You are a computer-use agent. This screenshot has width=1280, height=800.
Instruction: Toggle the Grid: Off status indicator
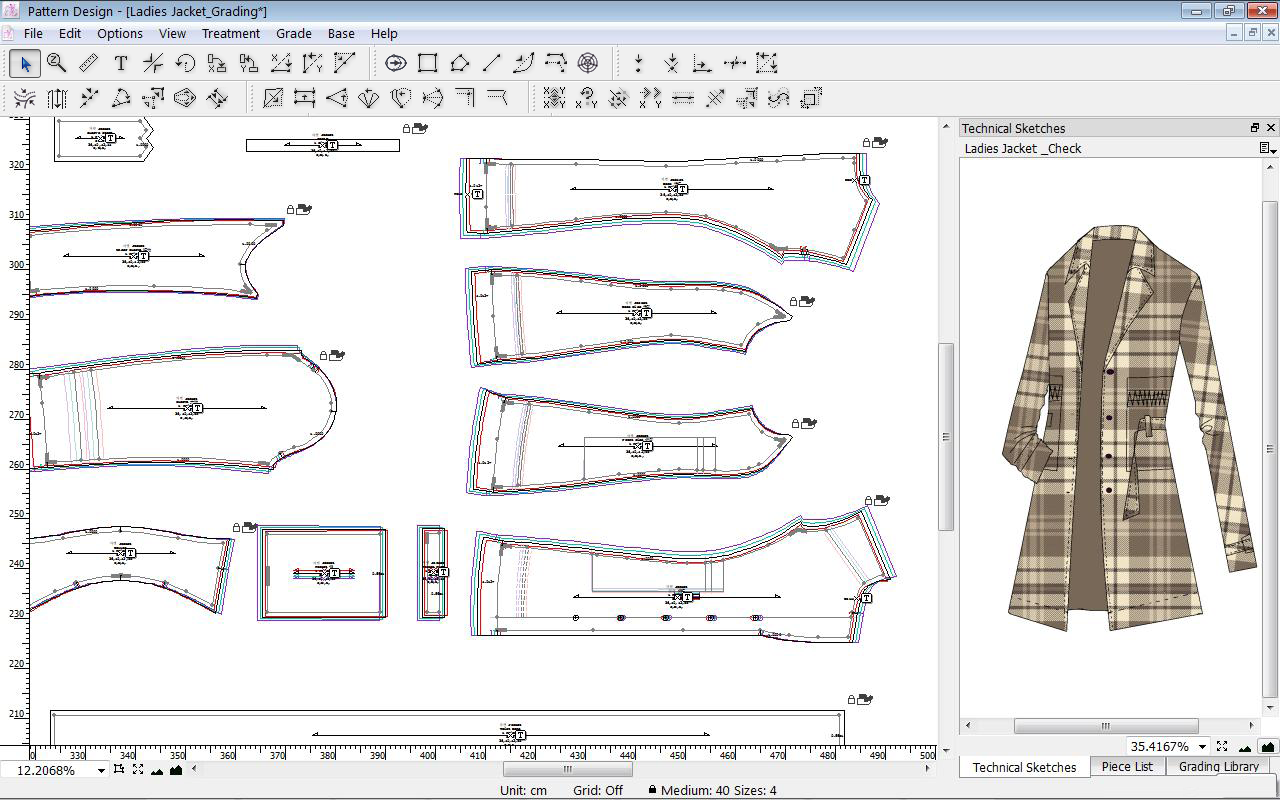pos(598,790)
